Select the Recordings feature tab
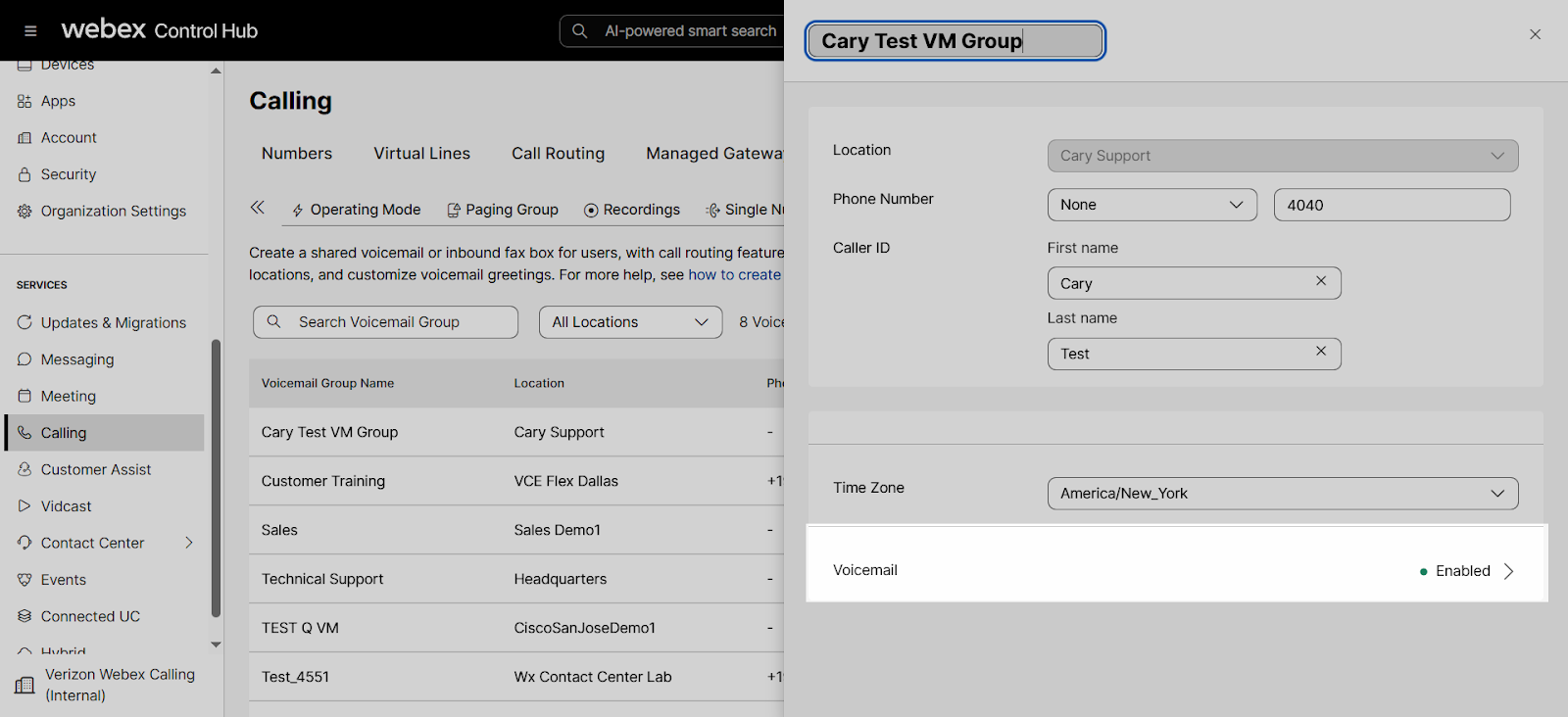 click(632, 210)
